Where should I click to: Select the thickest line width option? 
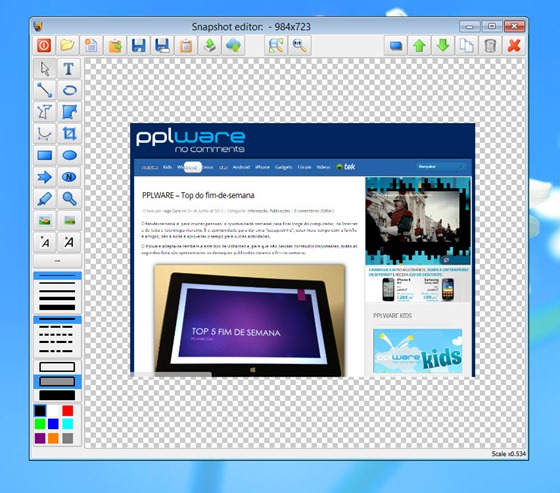57,307
